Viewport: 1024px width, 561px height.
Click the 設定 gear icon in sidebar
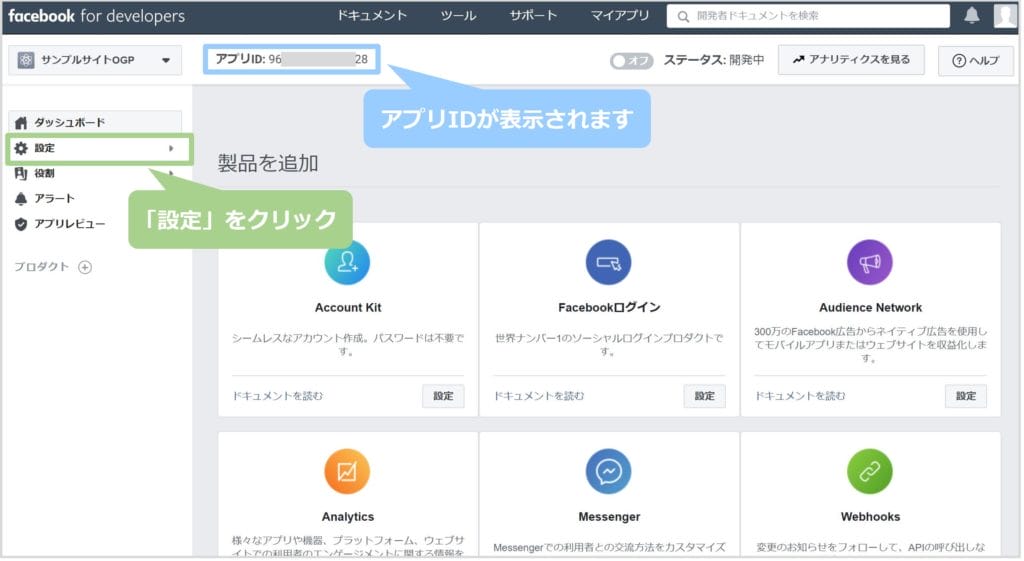[x=21, y=148]
